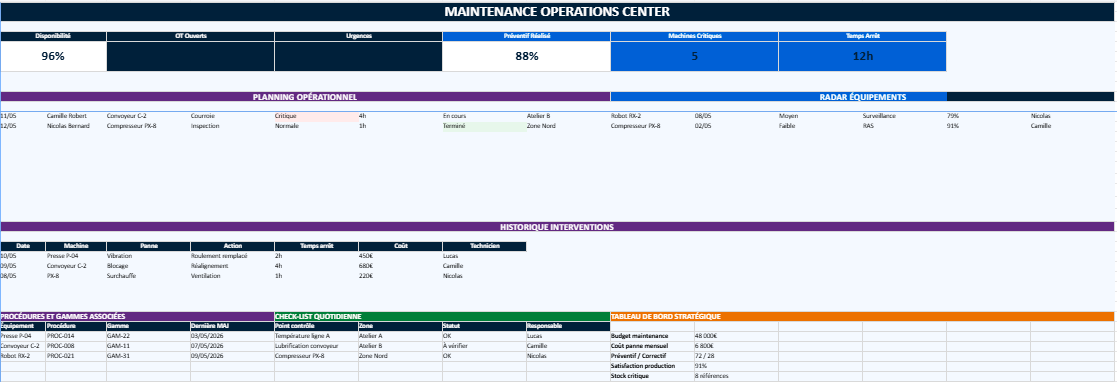Click the 79% radar value

tap(988, 115)
